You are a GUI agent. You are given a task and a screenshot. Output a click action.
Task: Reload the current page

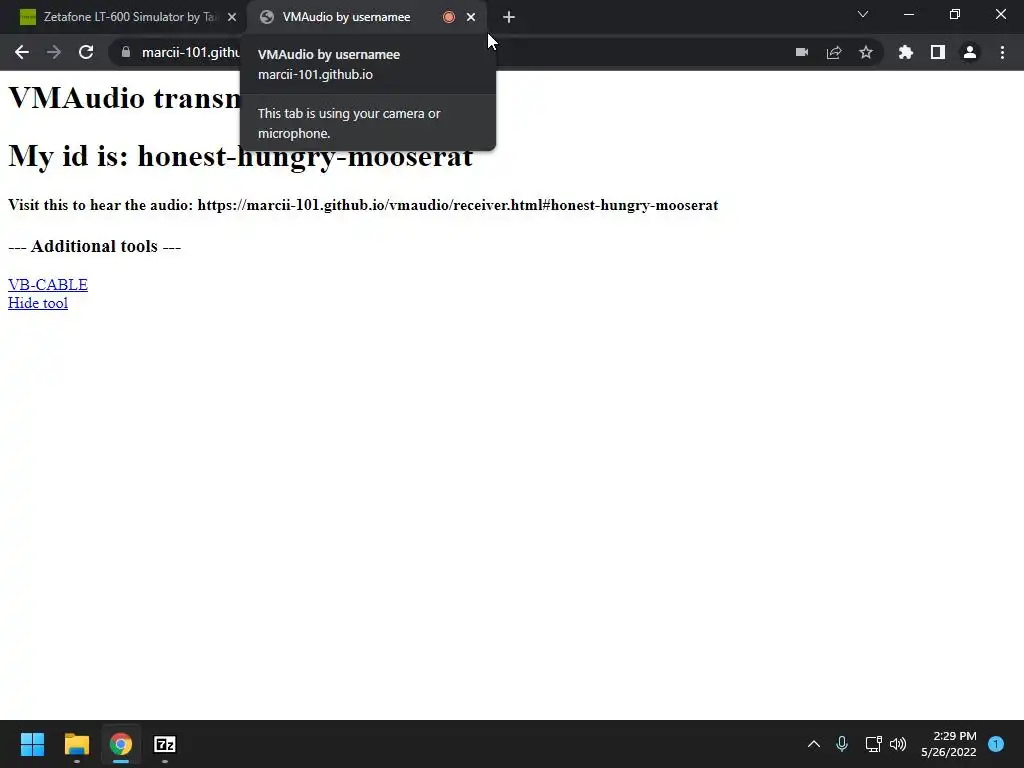(86, 52)
